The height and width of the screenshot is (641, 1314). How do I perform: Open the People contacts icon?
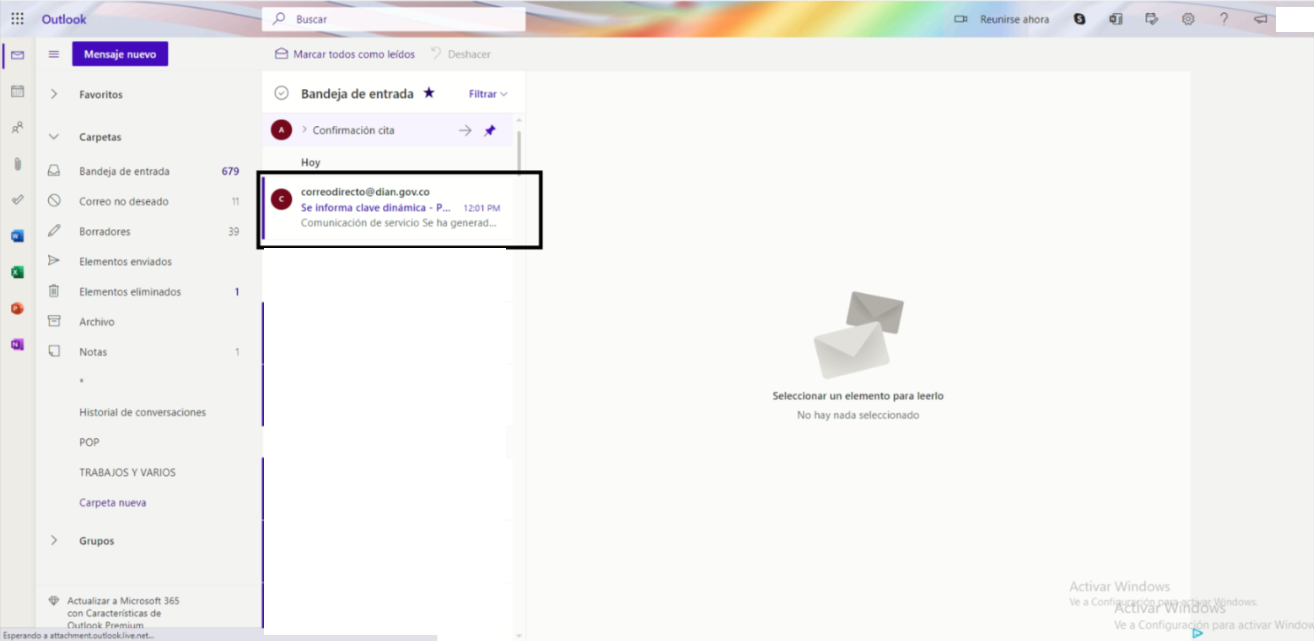coord(17,128)
